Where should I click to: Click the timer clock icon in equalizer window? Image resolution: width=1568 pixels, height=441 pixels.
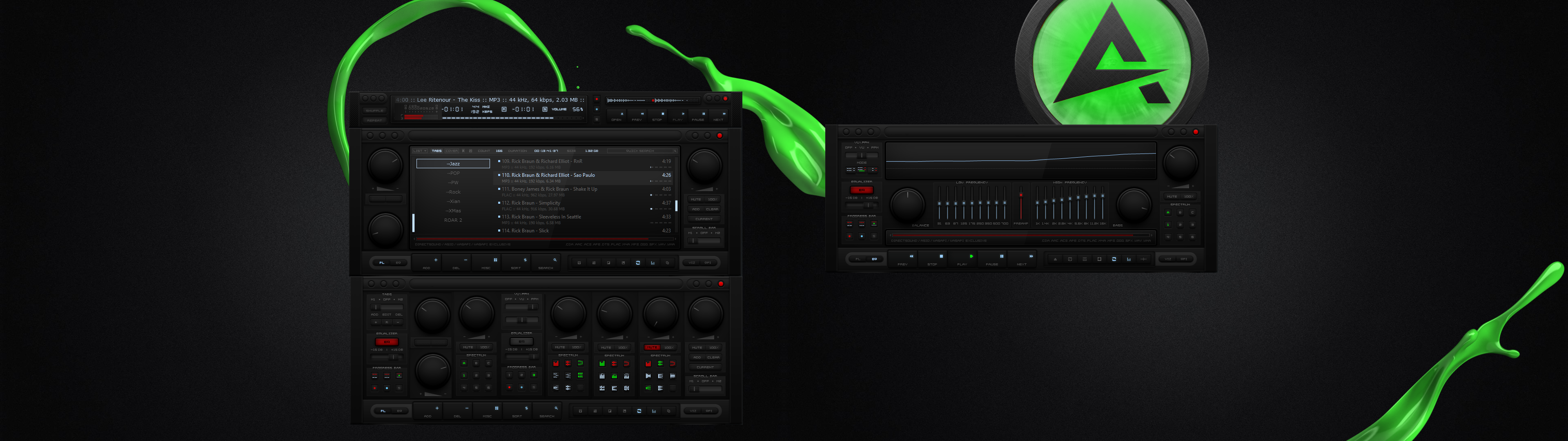click(1070, 259)
